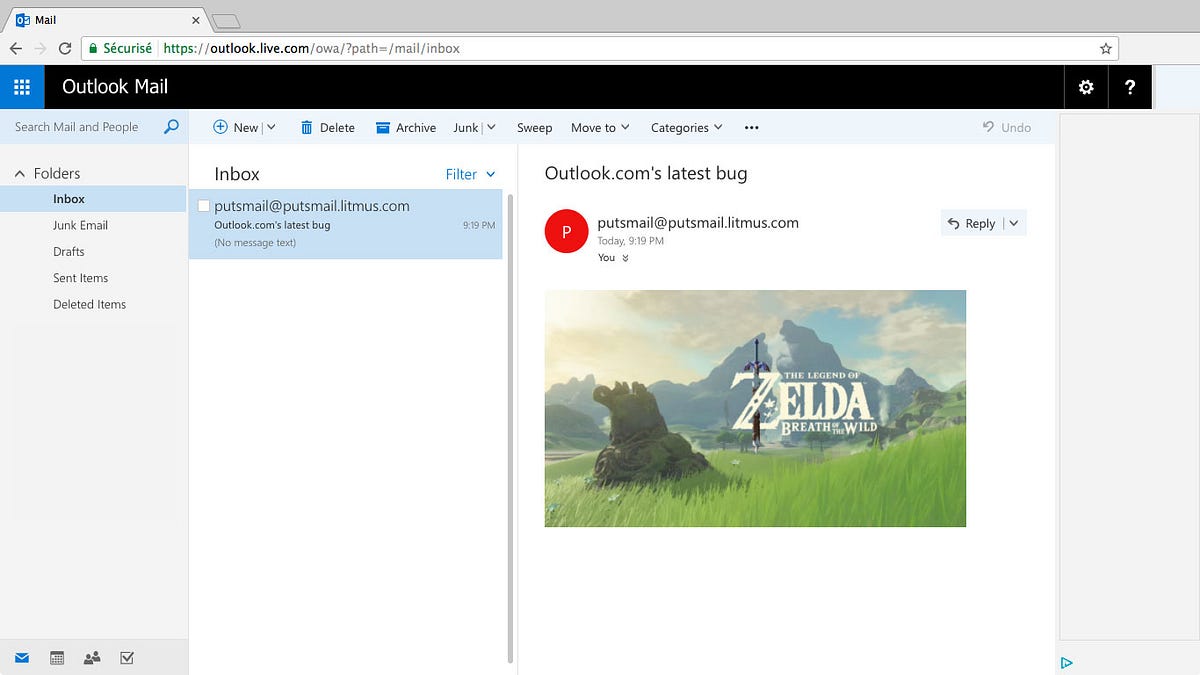Viewport: 1200px width, 675px height.
Task: Open the more actions ellipsis
Action: pyautogui.click(x=752, y=128)
